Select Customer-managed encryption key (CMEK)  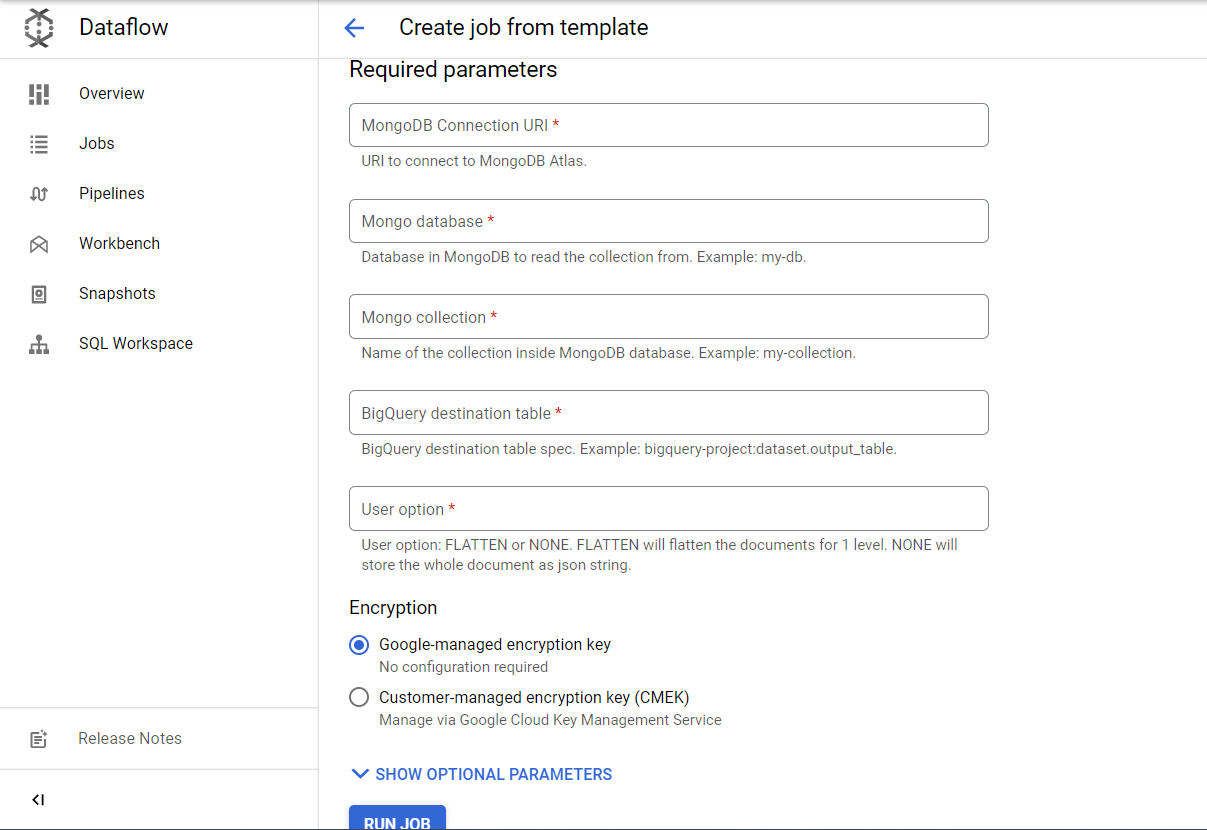[359, 698]
